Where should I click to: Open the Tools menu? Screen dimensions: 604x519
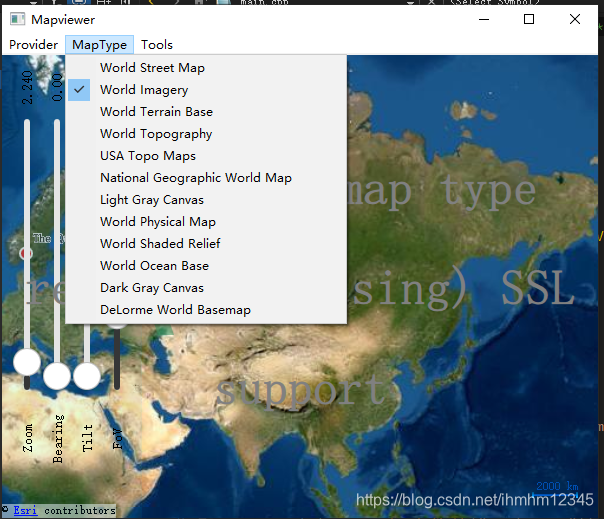[156, 45]
